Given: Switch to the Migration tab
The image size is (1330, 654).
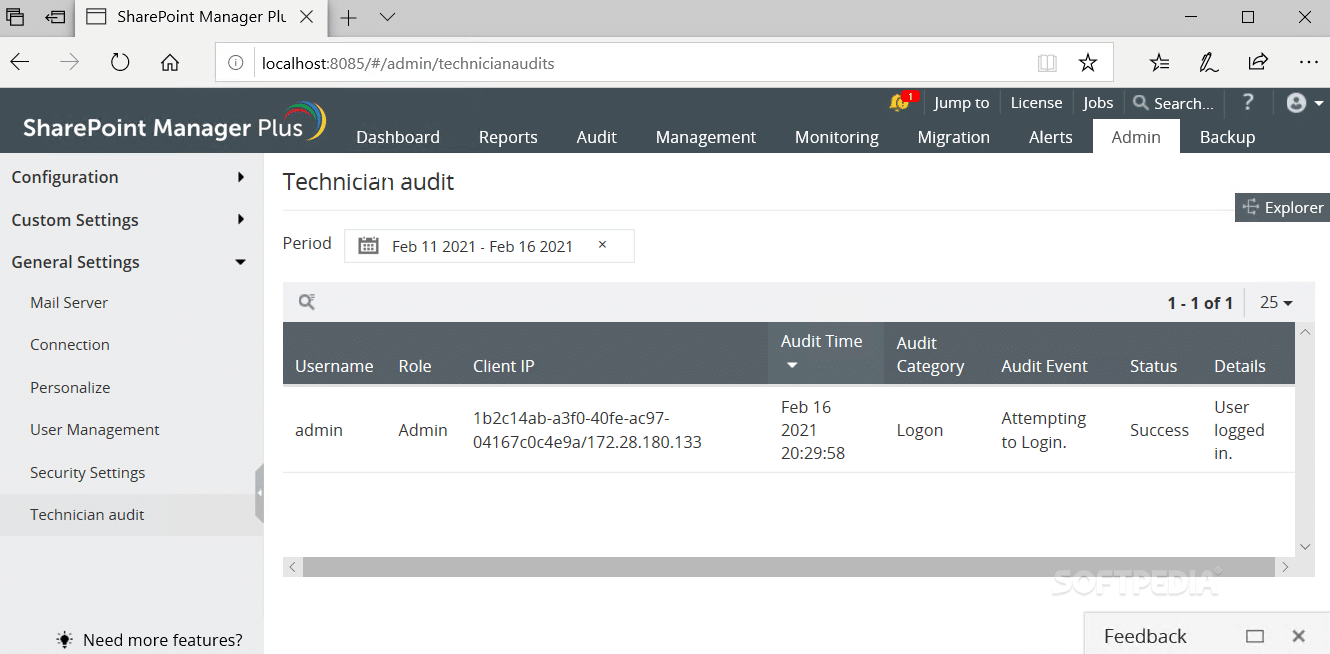Looking at the screenshot, I should 954,137.
